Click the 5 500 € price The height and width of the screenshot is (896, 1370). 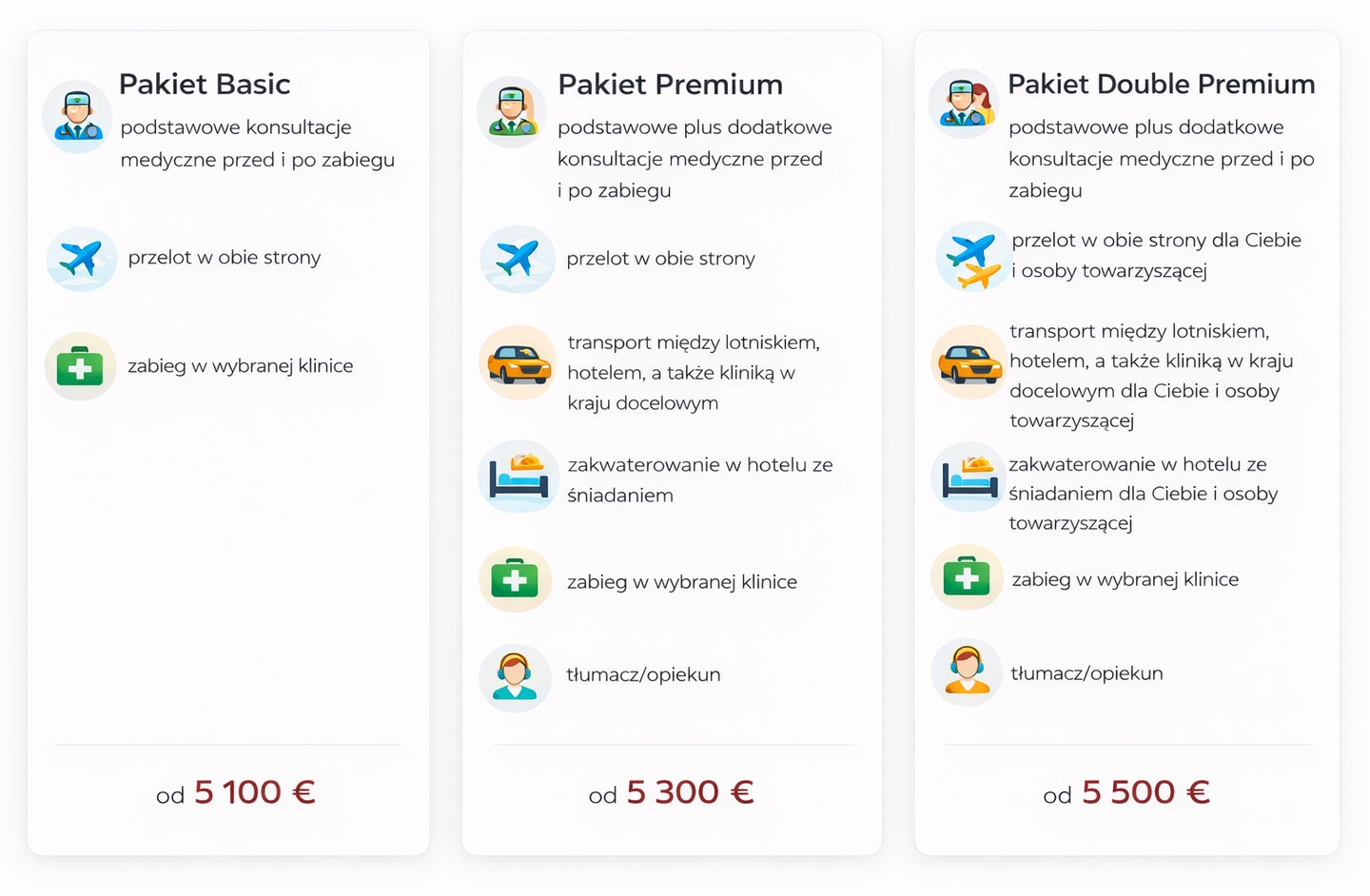coord(1145,791)
